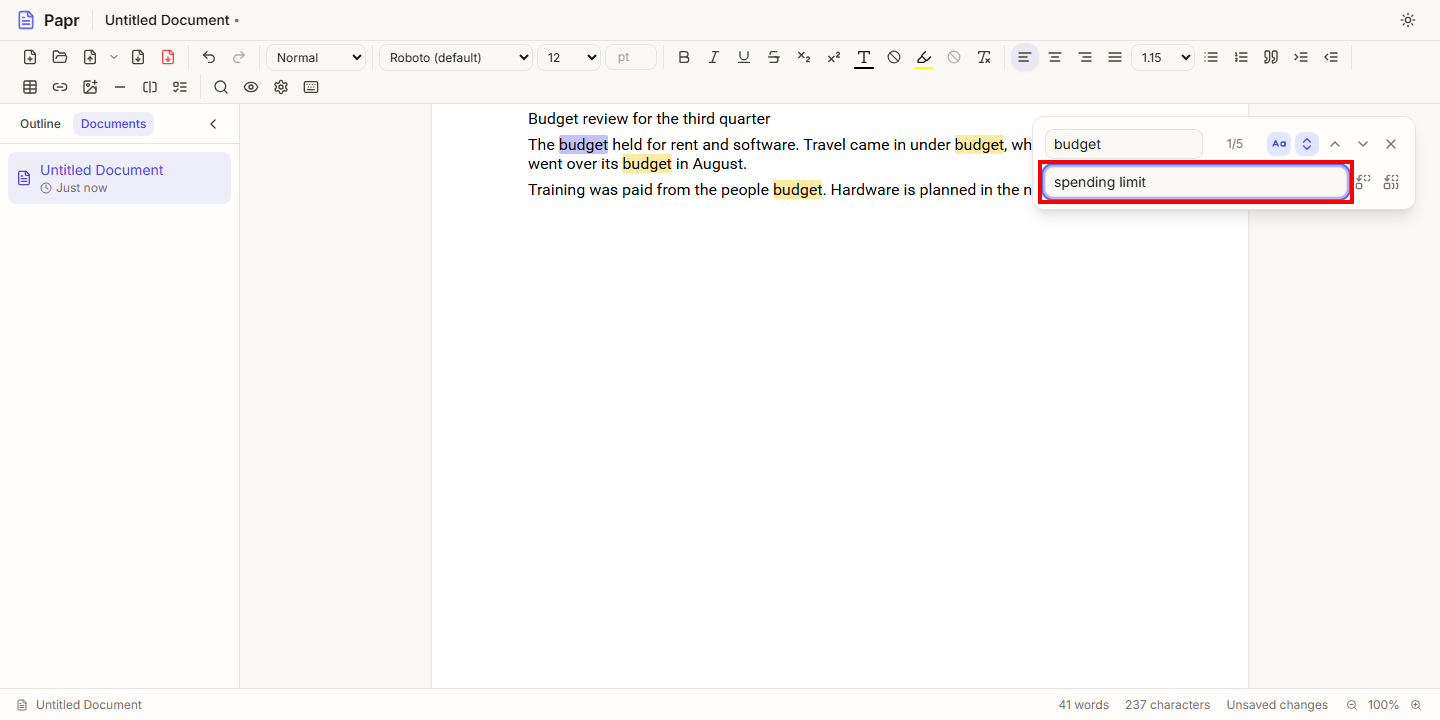Insert a hyperlink
The image size is (1440, 720).
pos(60,87)
